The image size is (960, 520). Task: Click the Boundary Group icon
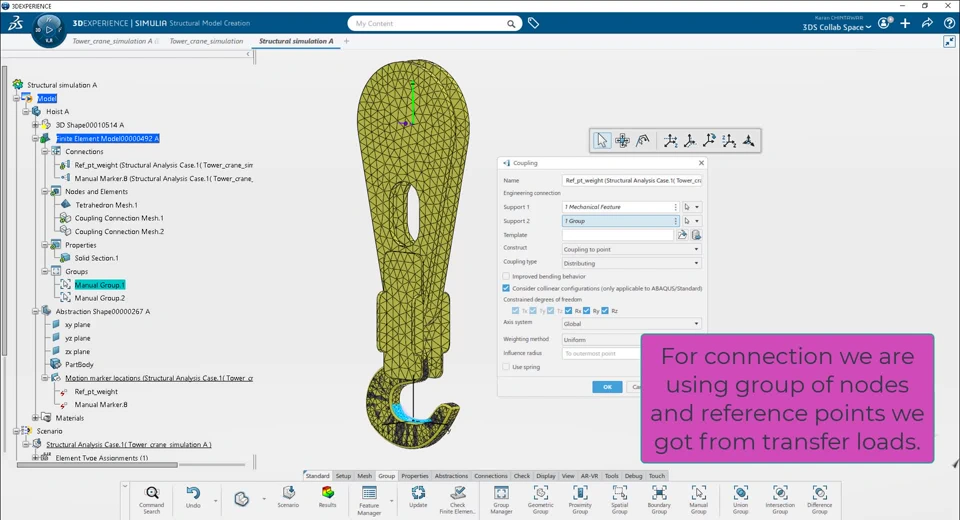659,494
